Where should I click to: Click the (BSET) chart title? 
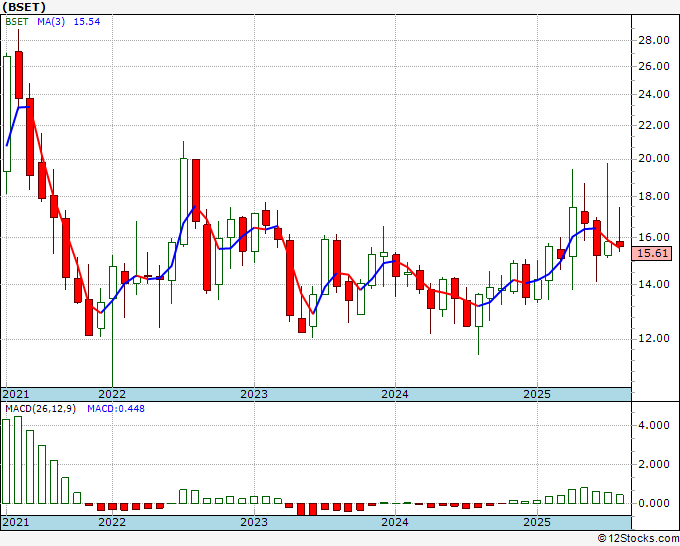pos(24,7)
